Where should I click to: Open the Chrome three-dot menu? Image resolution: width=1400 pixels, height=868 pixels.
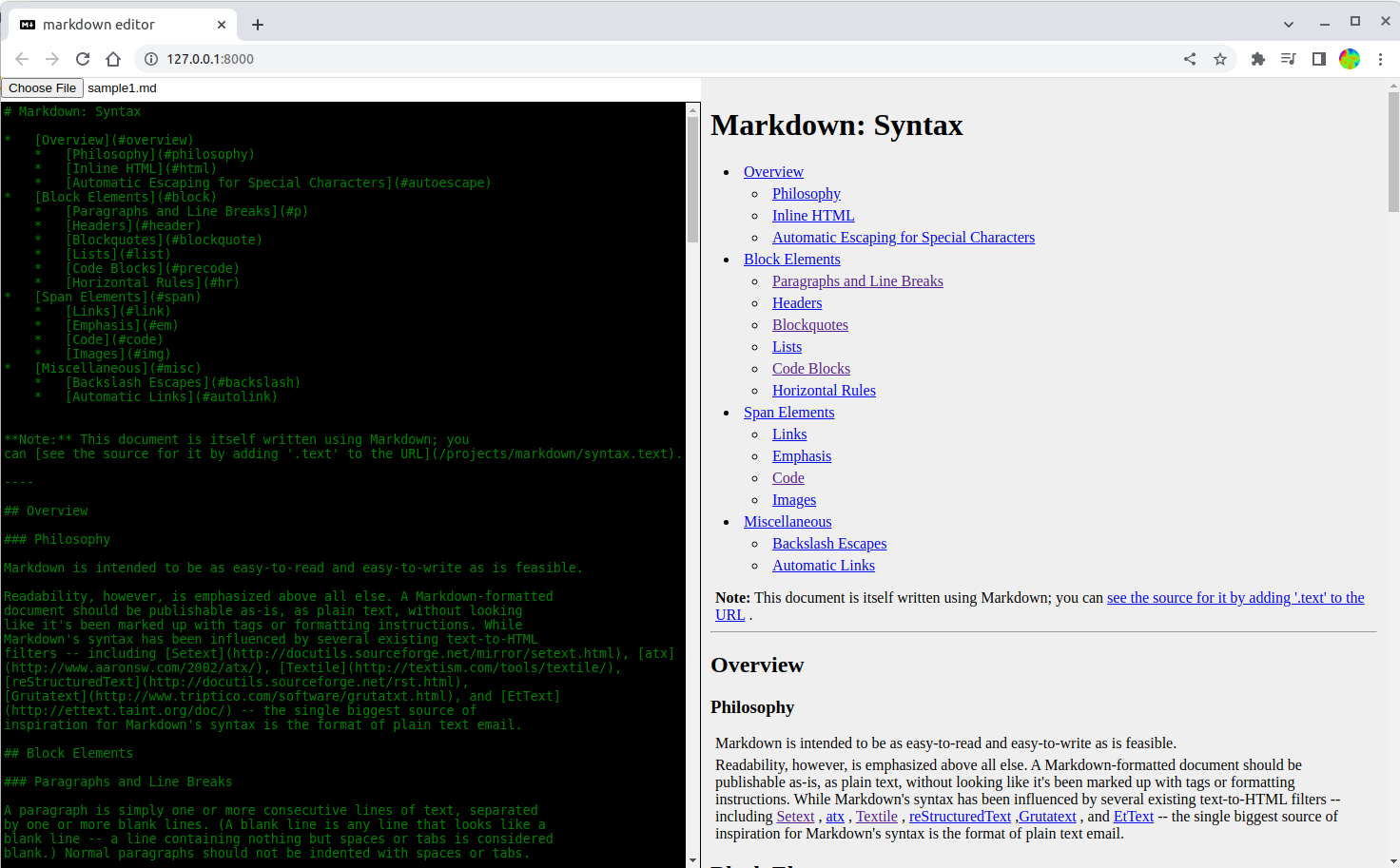tap(1380, 59)
